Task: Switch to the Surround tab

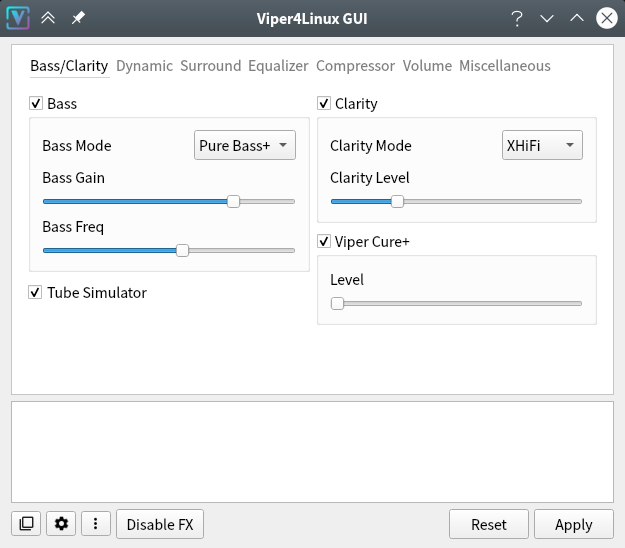Action: click(x=210, y=66)
